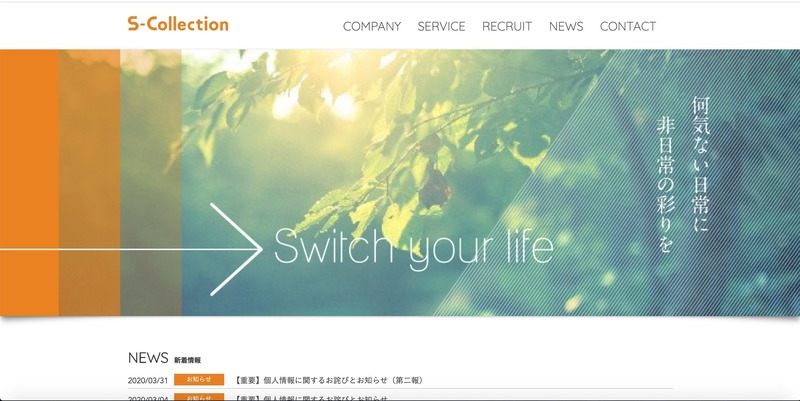Click the 新着情報 label beside NEWS
Viewport: 800px width, 401px height.
click(187, 360)
